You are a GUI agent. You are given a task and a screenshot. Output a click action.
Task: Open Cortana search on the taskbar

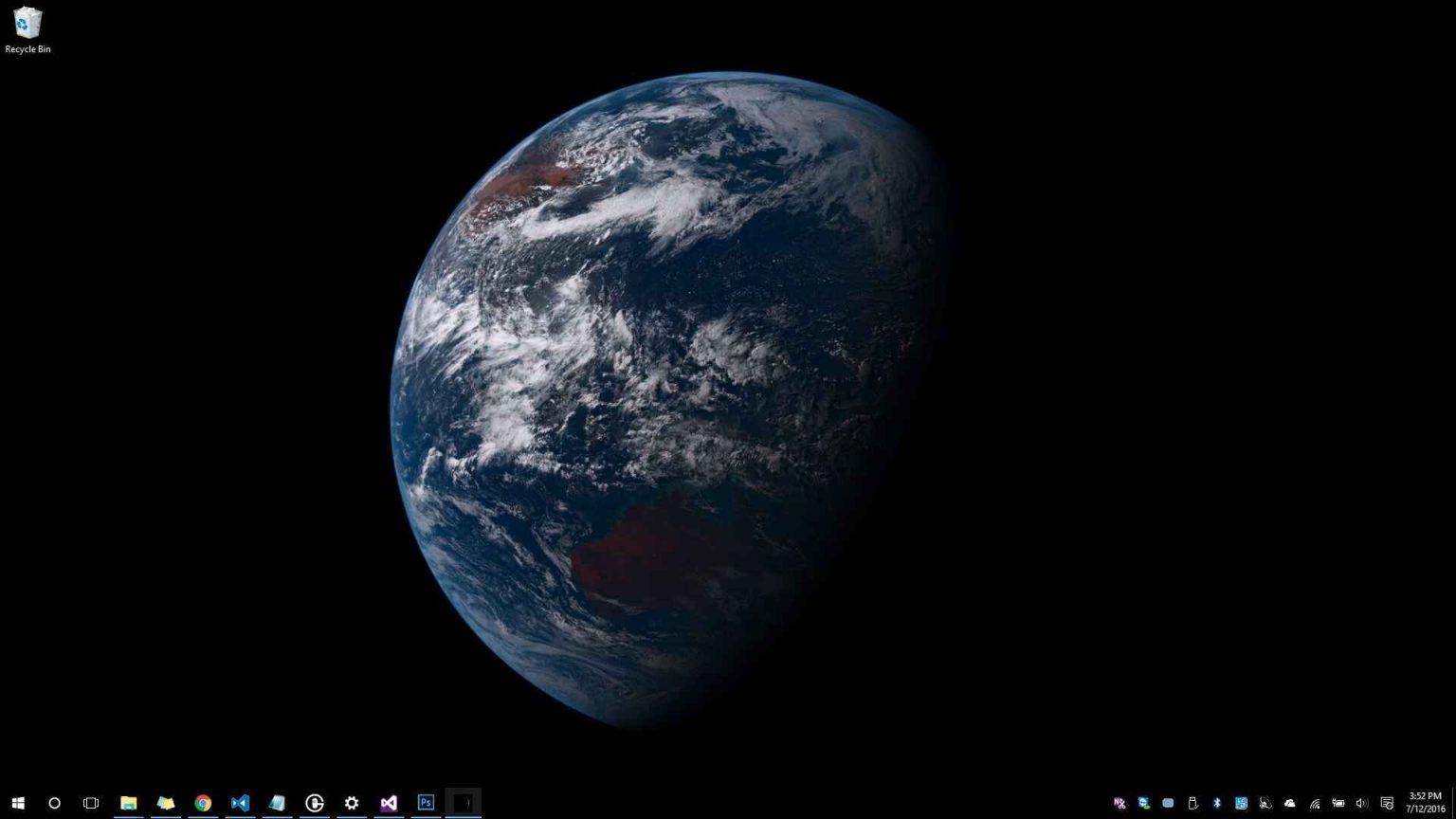point(54,803)
